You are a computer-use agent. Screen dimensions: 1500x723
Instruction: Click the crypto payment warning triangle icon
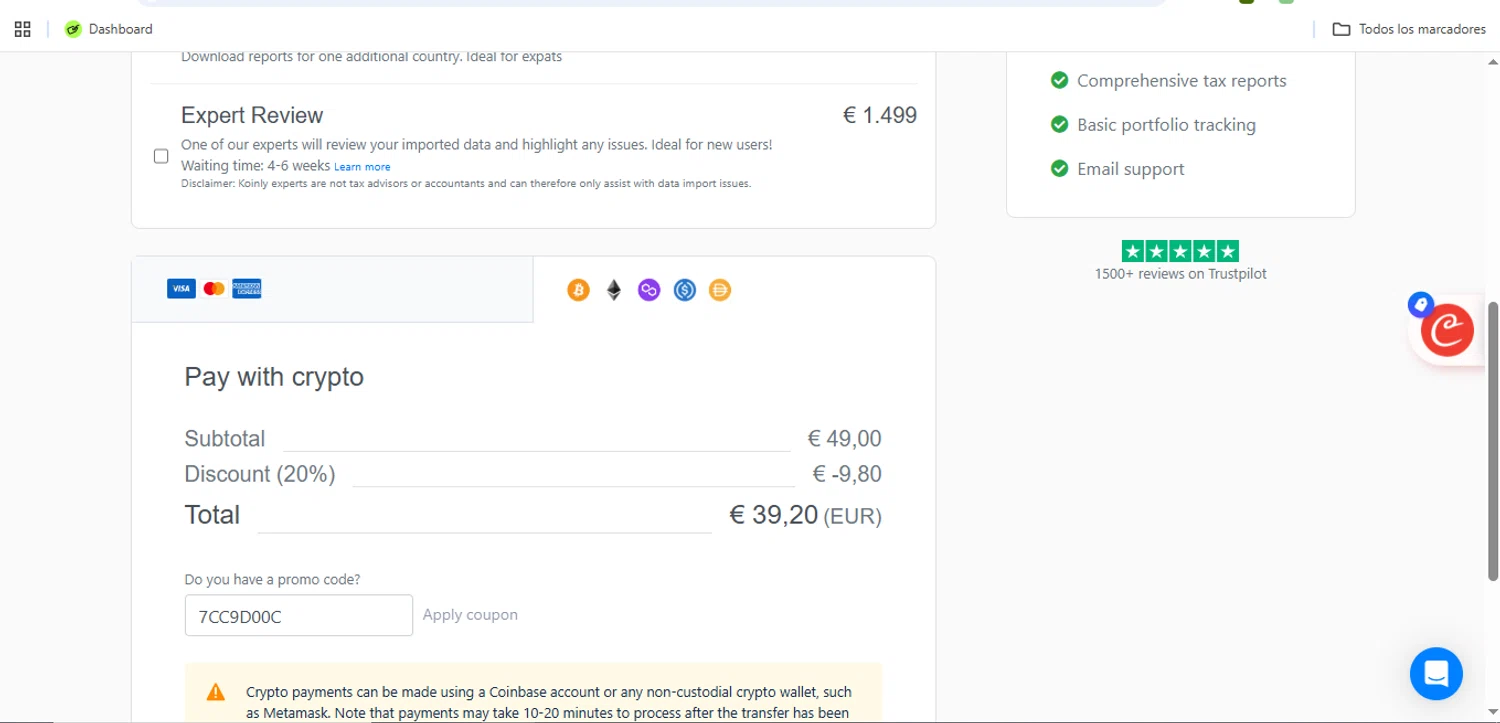(215, 692)
